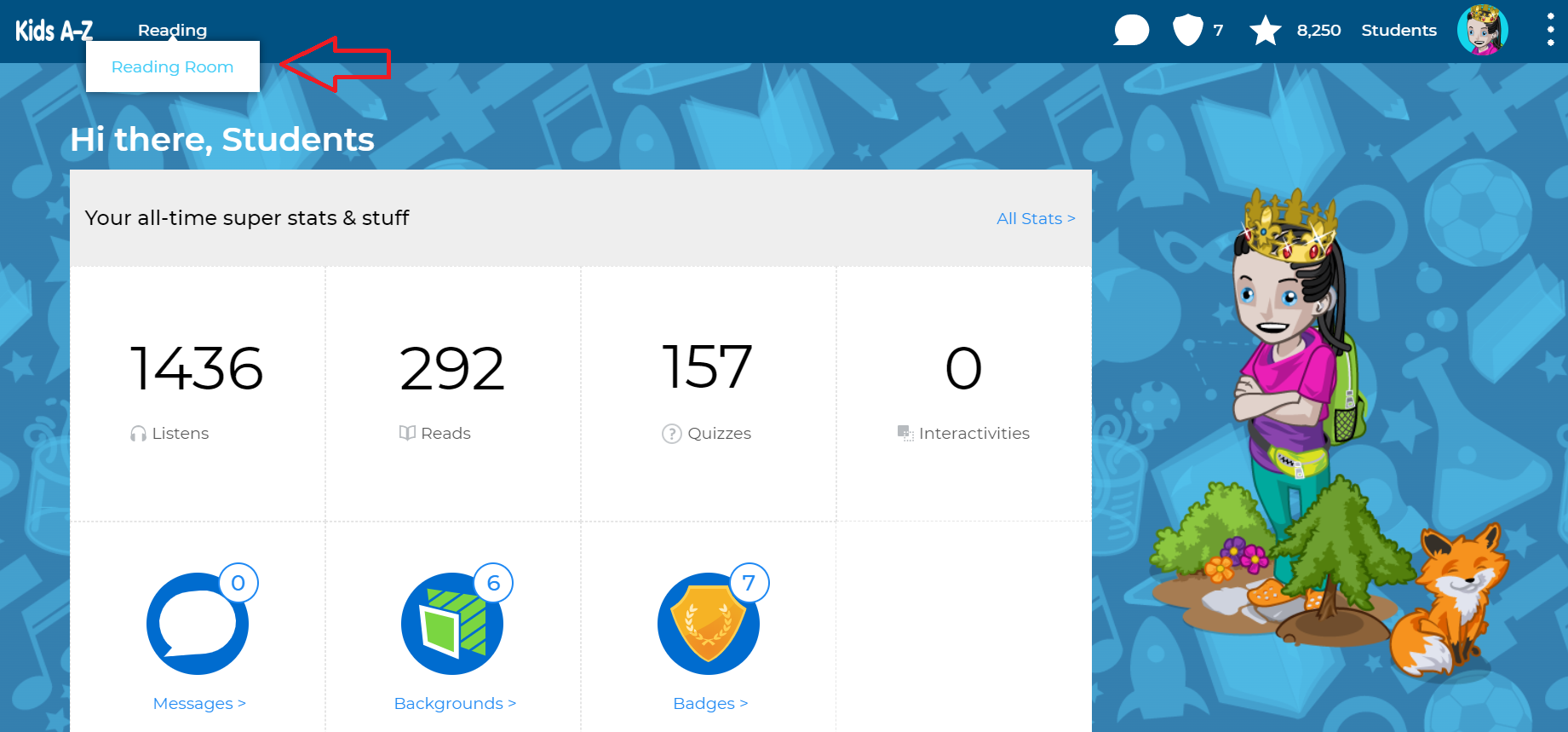Follow the Badges > link
1568x732 pixels.
[x=709, y=703]
